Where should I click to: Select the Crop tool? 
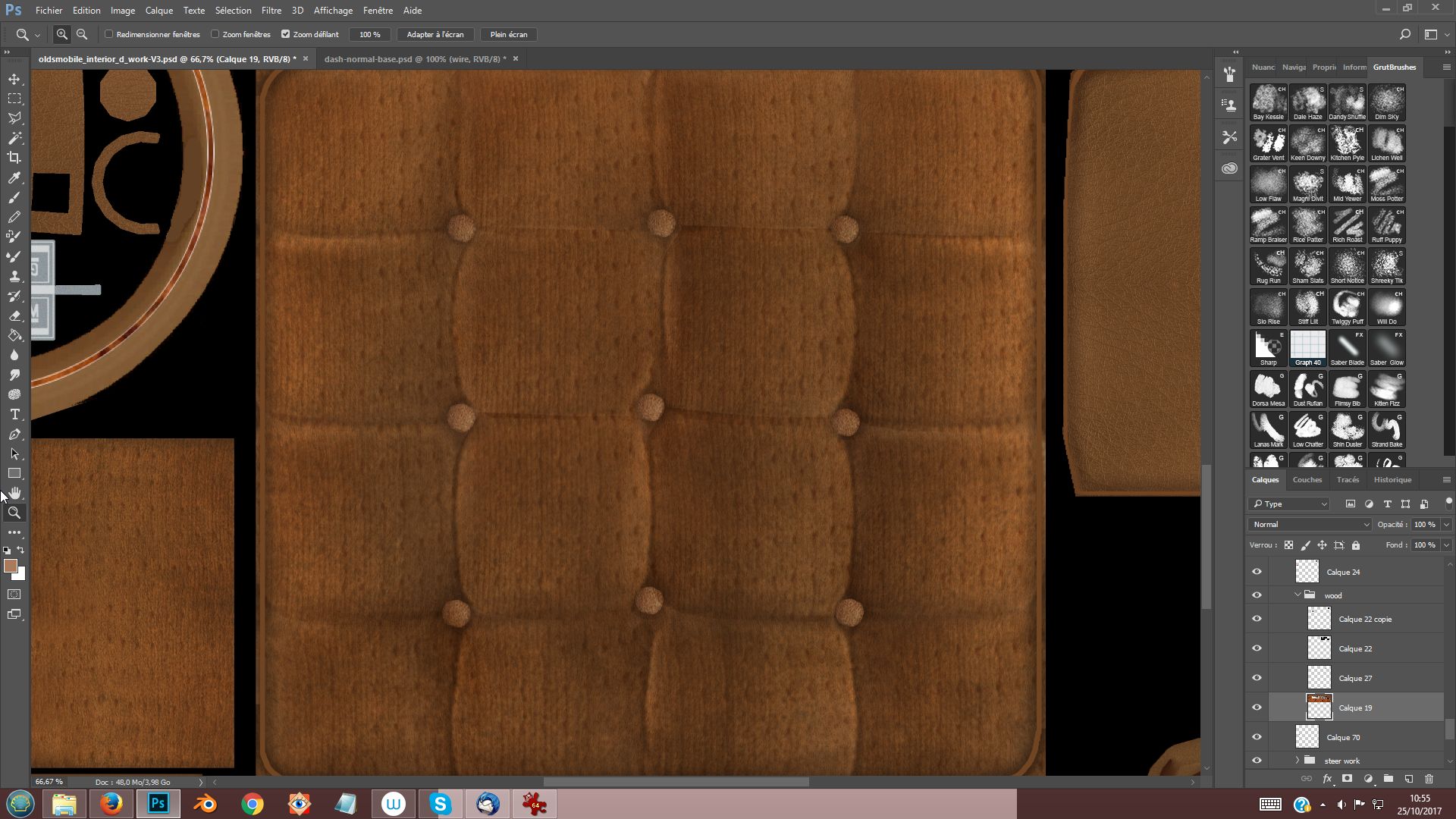point(14,158)
